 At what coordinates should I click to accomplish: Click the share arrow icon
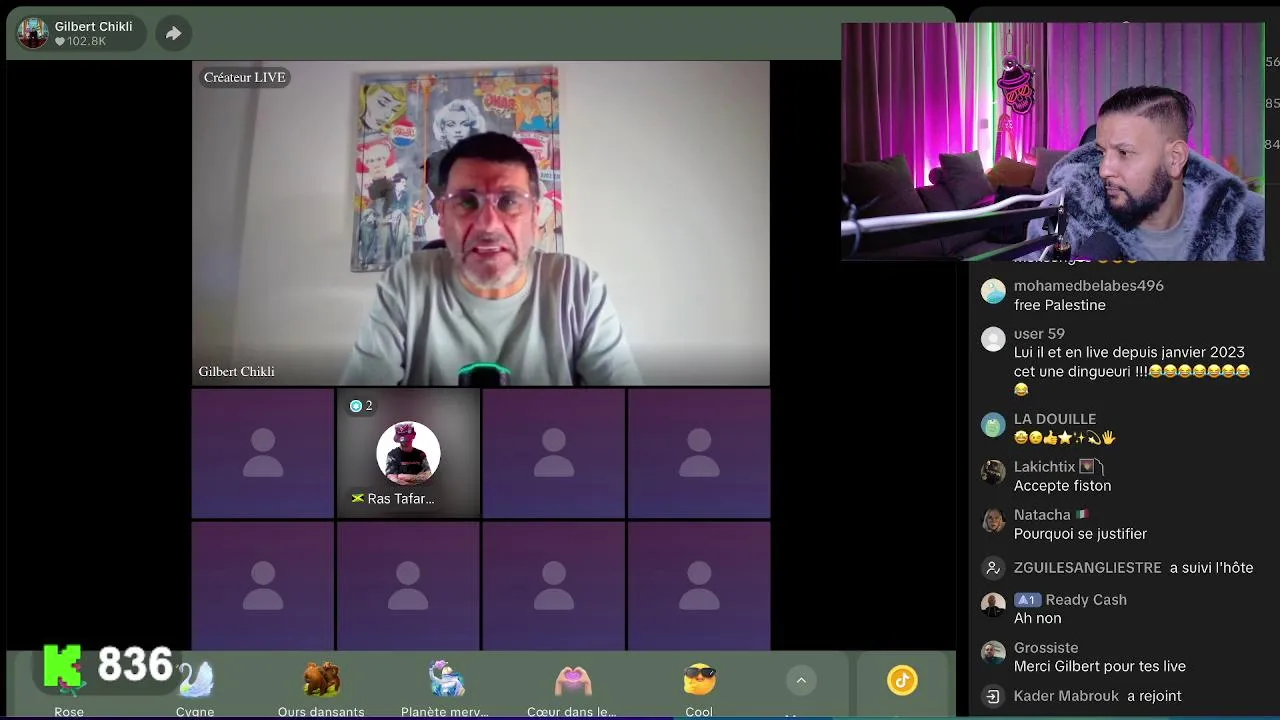(x=173, y=34)
